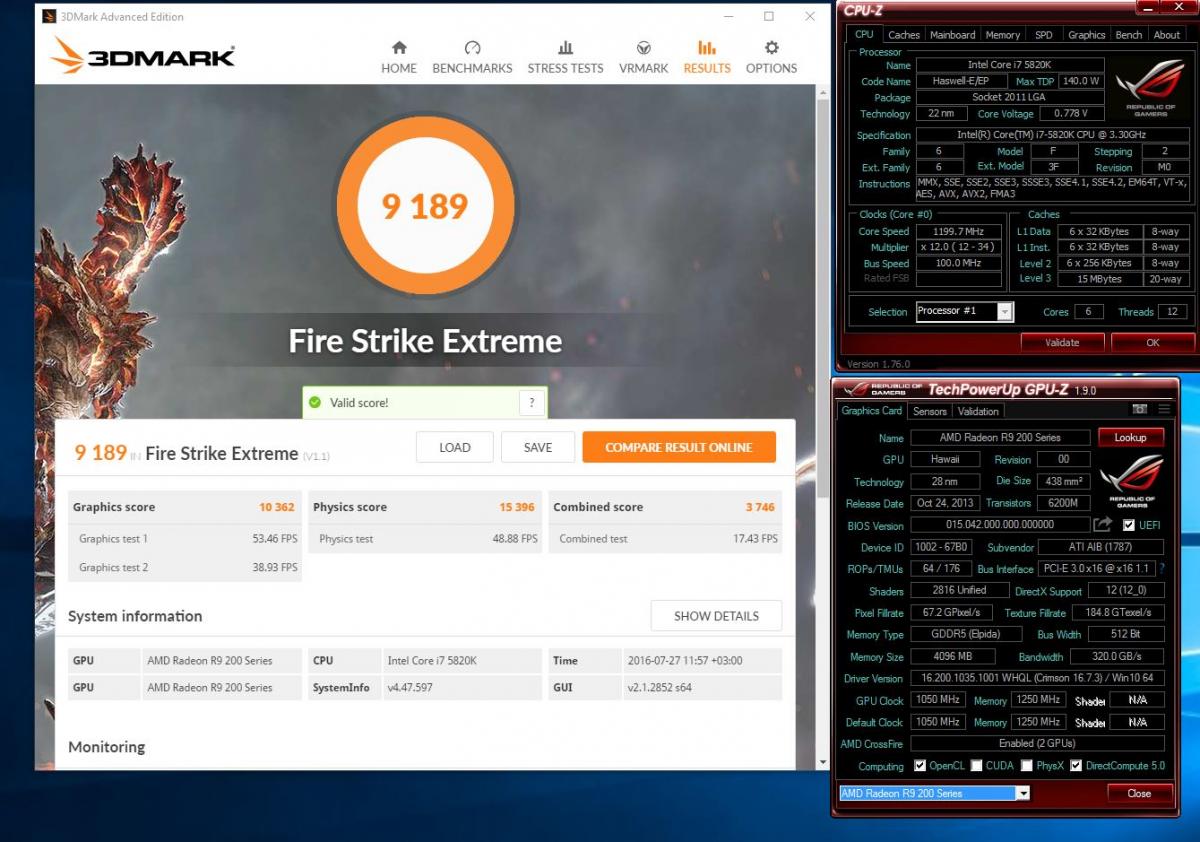
Task: Switch to the About tab in CPU-Z
Action: click(x=1167, y=35)
